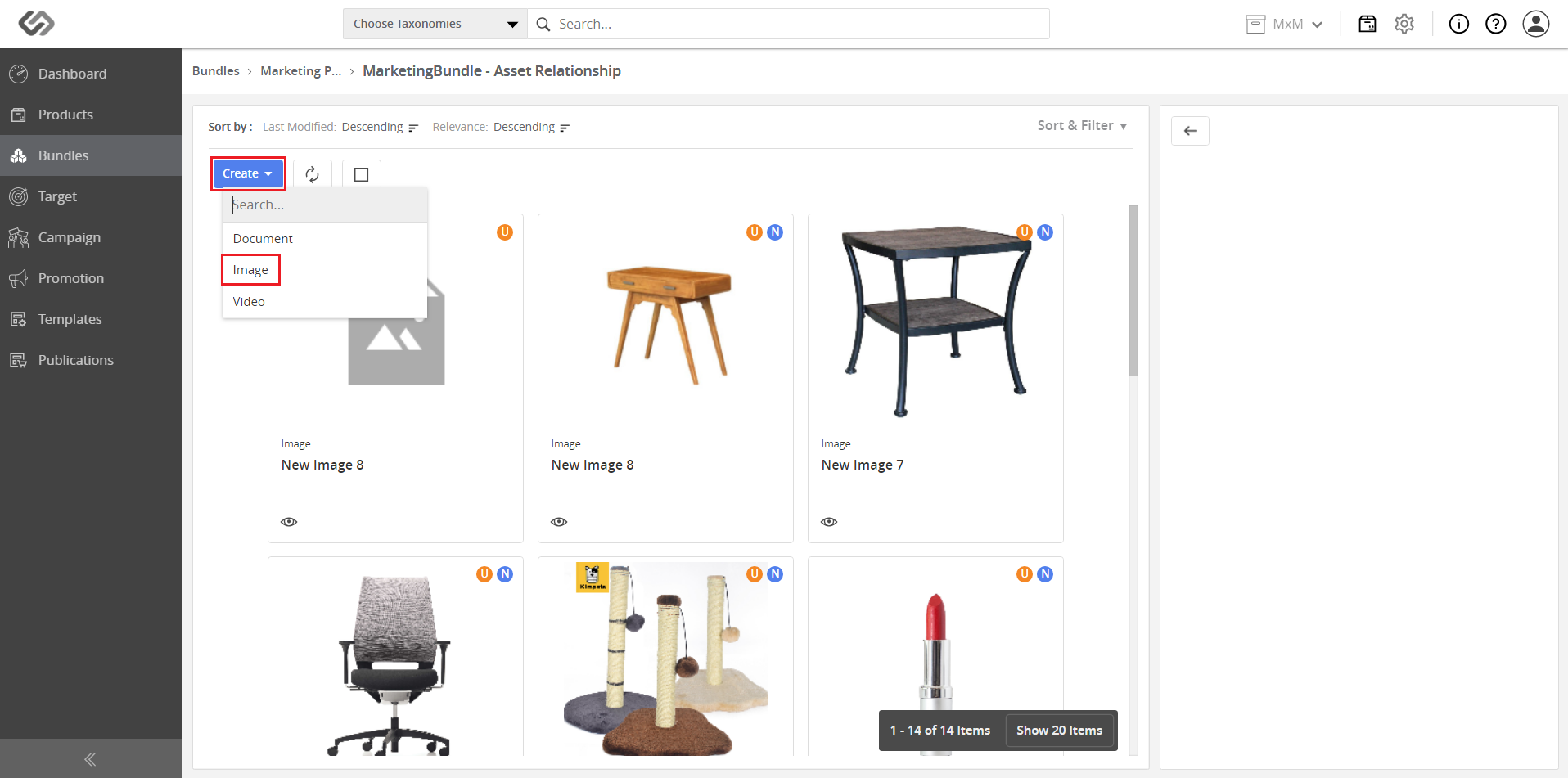The image size is (1568, 778).
Task: Choose Video in the Create menu
Action: point(325,302)
